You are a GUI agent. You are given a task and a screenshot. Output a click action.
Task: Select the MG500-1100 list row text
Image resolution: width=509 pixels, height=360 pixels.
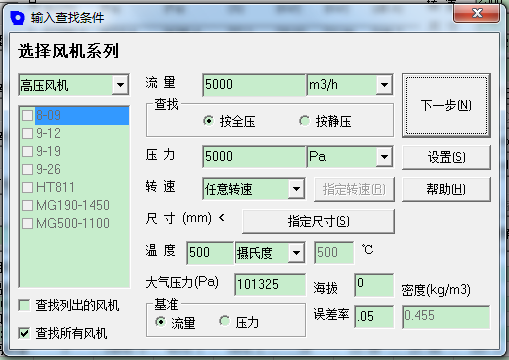click(x=73, y=223)
